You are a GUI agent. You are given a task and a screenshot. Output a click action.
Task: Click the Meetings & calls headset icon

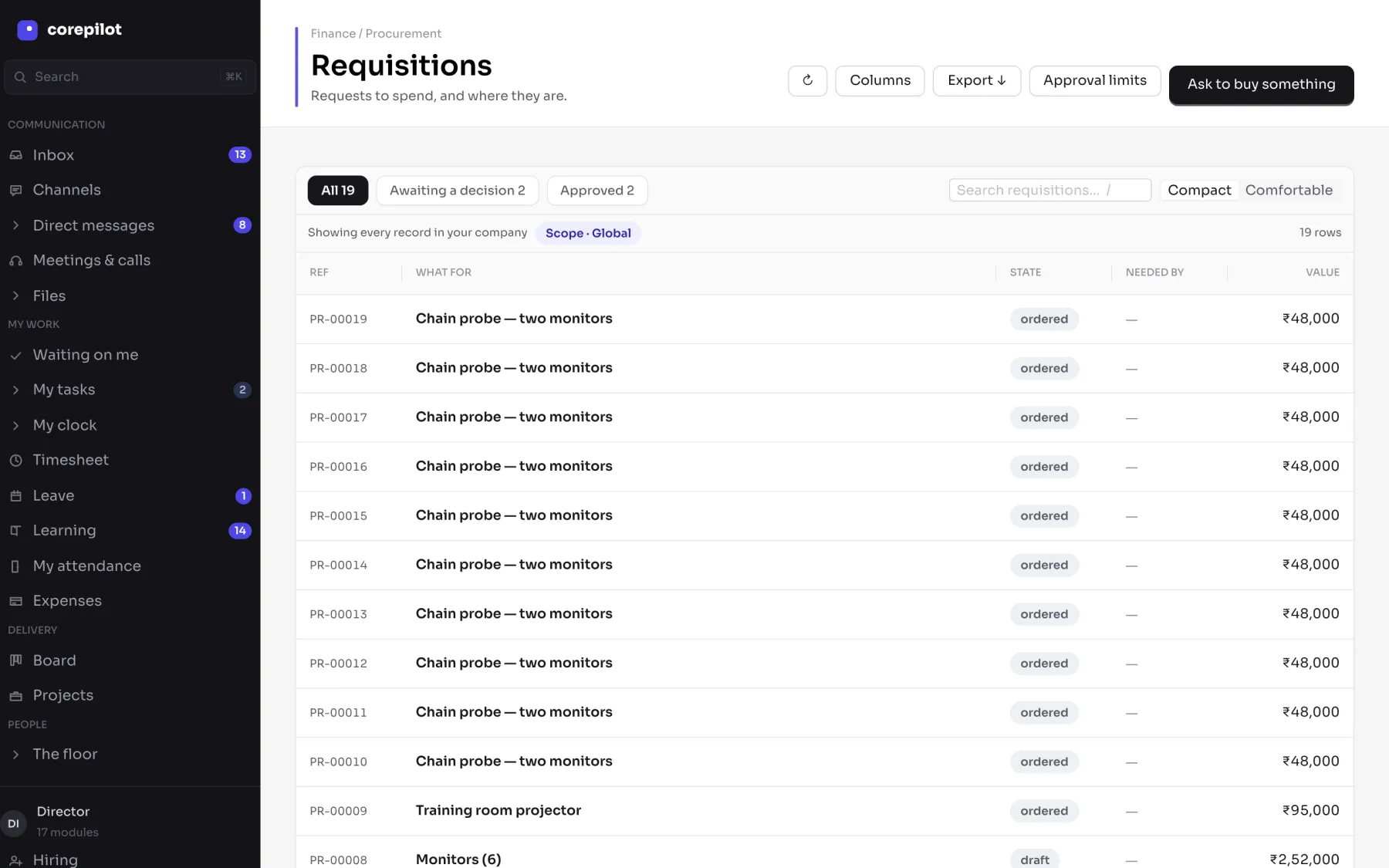click(x=15, y=261)
